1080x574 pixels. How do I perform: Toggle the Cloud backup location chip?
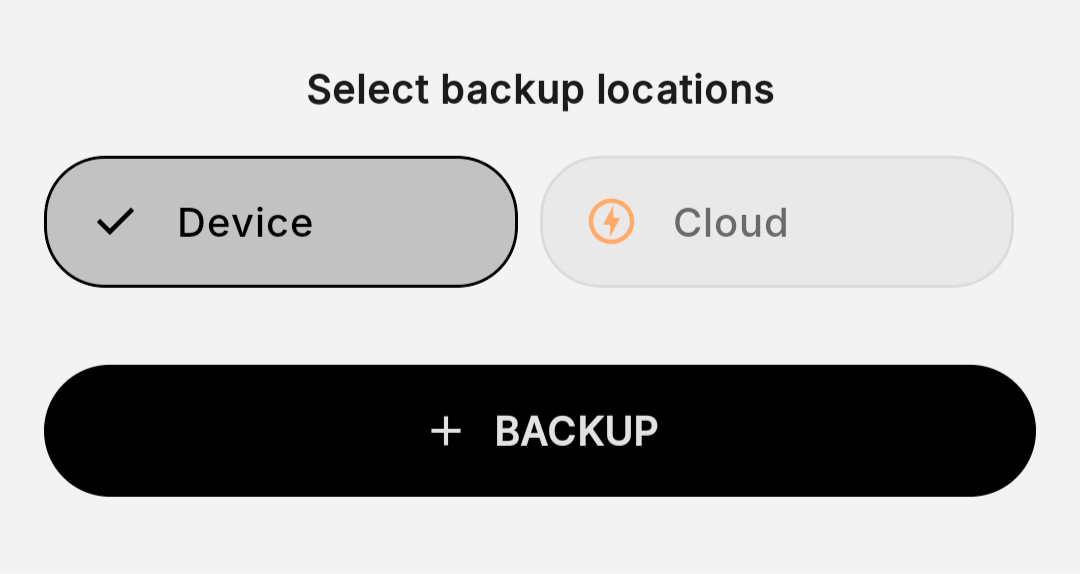coord(777,222)
